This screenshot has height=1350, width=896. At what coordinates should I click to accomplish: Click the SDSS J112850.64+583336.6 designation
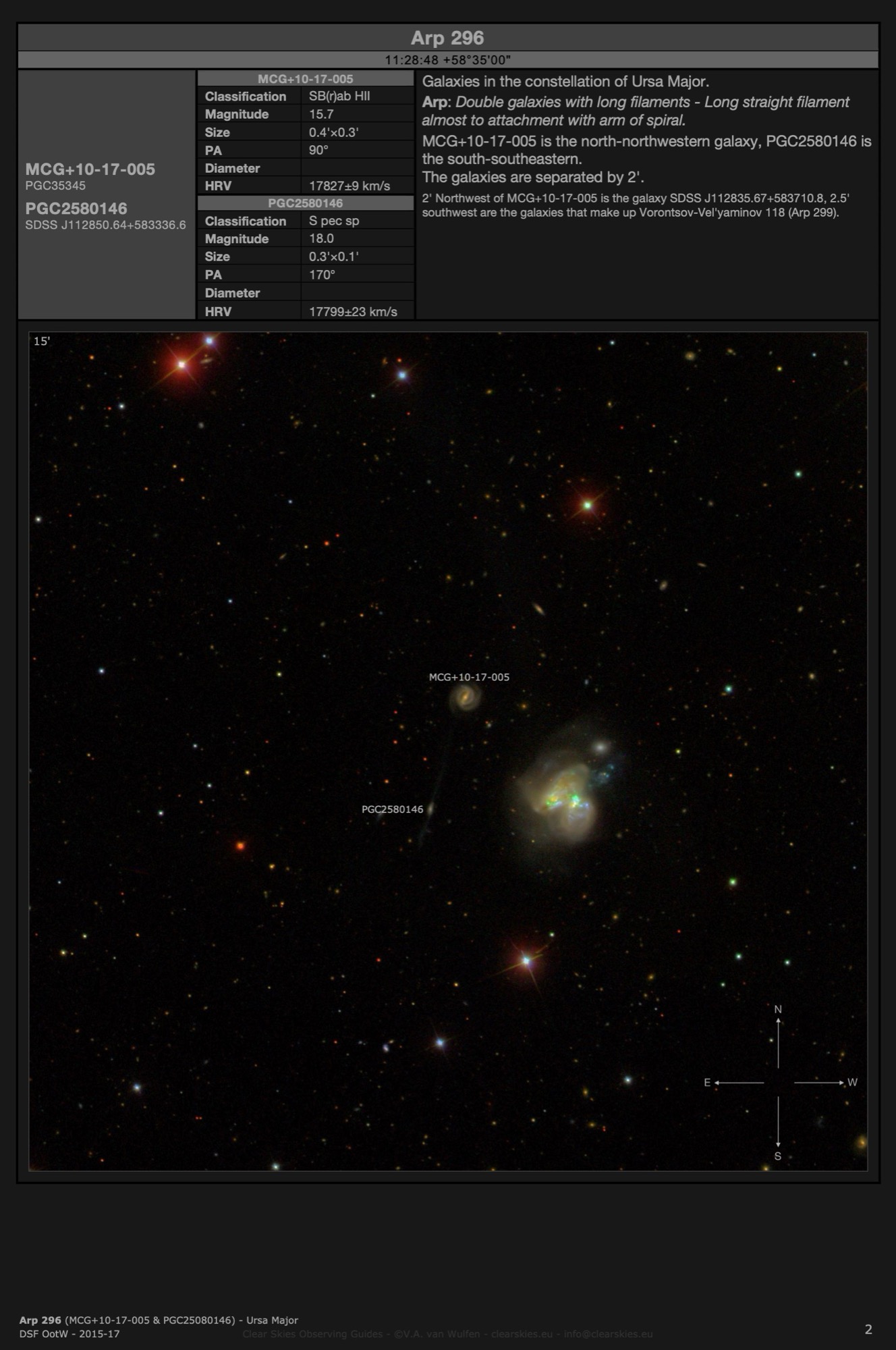pyautogui.click(x=105, y=225)
